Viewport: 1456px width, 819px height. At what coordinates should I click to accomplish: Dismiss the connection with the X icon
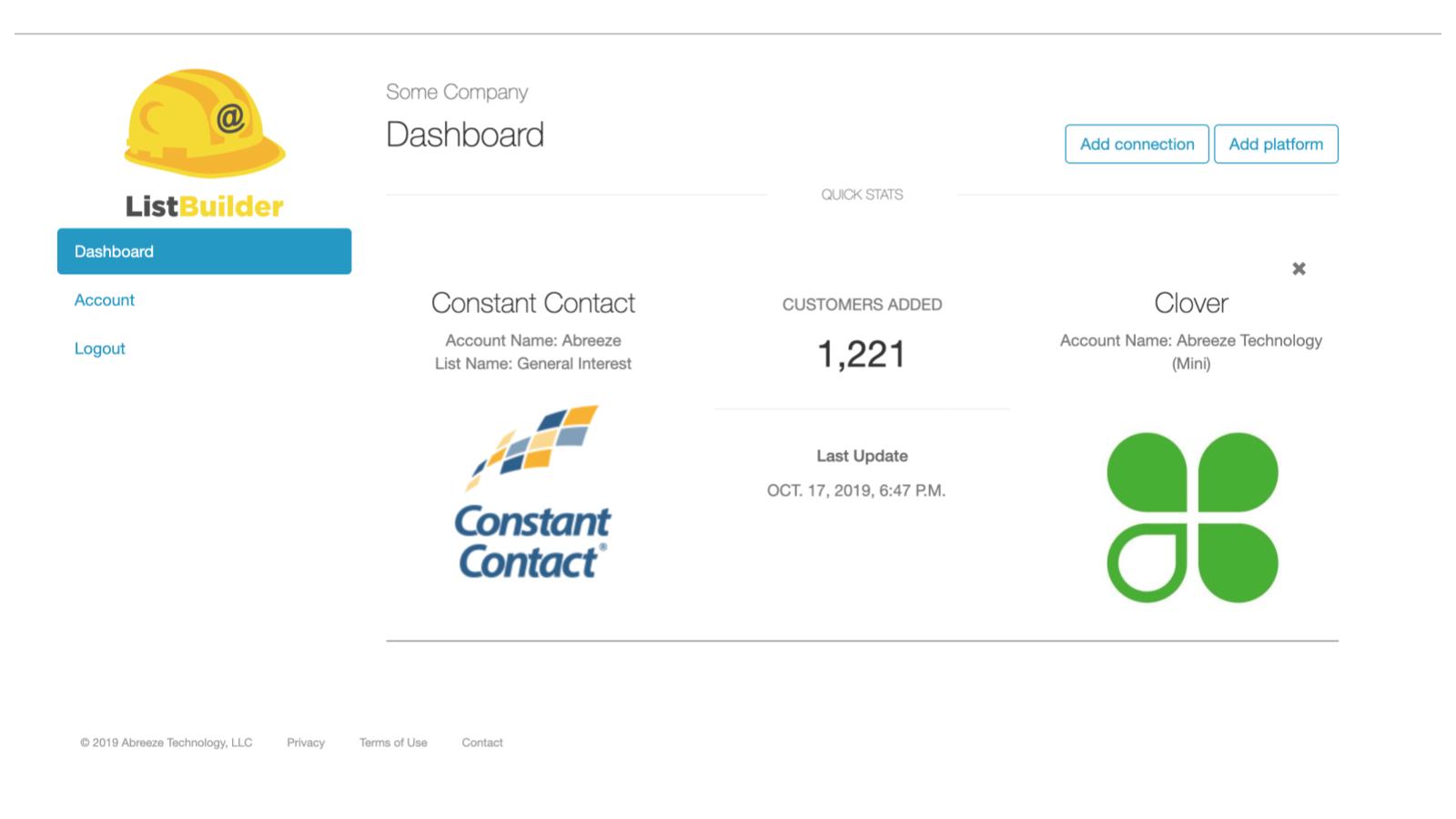tap(1299, 268)
